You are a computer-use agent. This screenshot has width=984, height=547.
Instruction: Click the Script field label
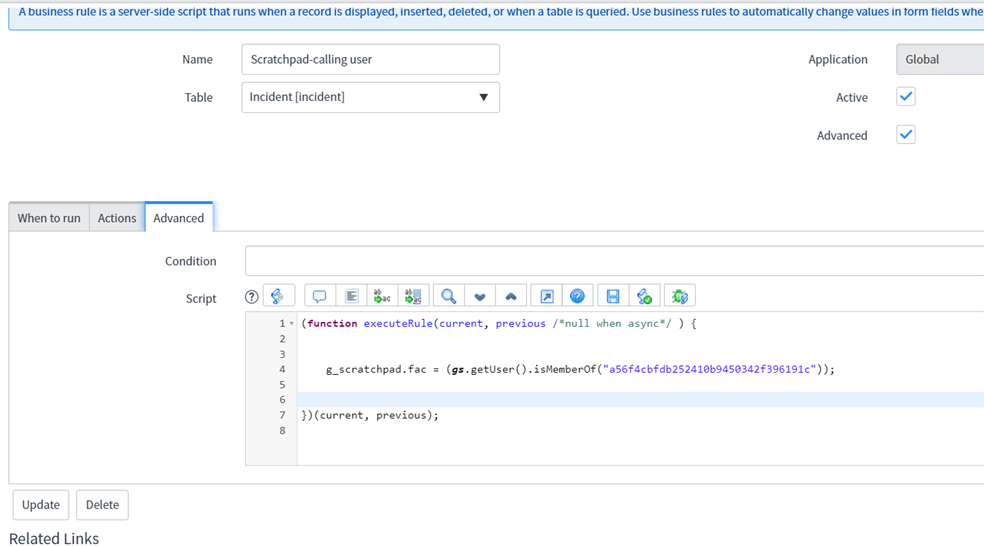pos(201,299)
